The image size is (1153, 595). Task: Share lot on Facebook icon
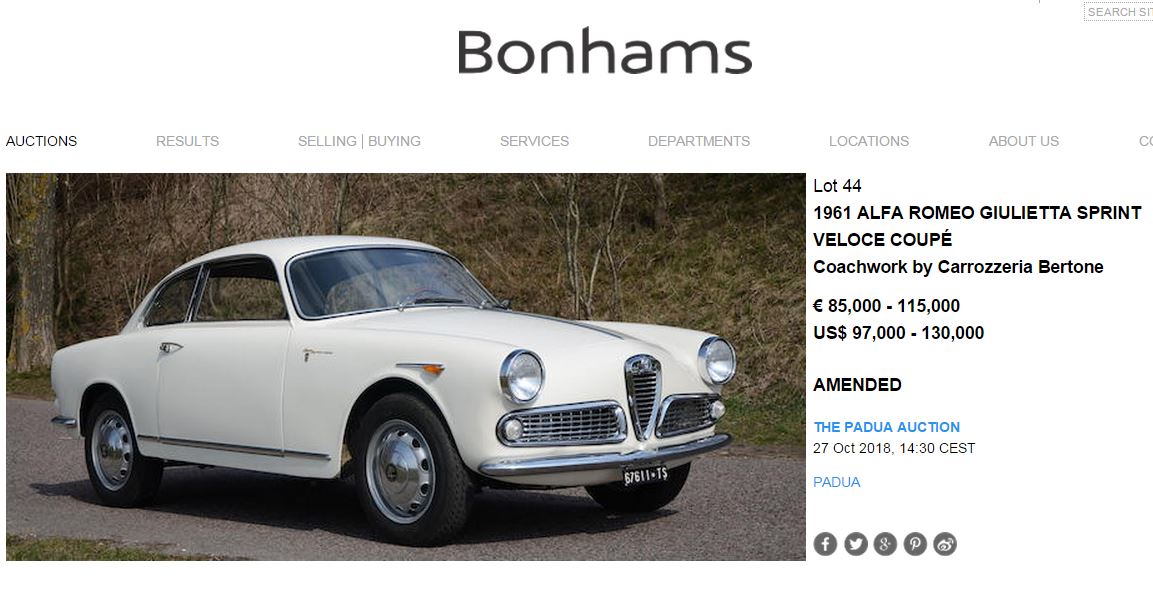[825, 544]
